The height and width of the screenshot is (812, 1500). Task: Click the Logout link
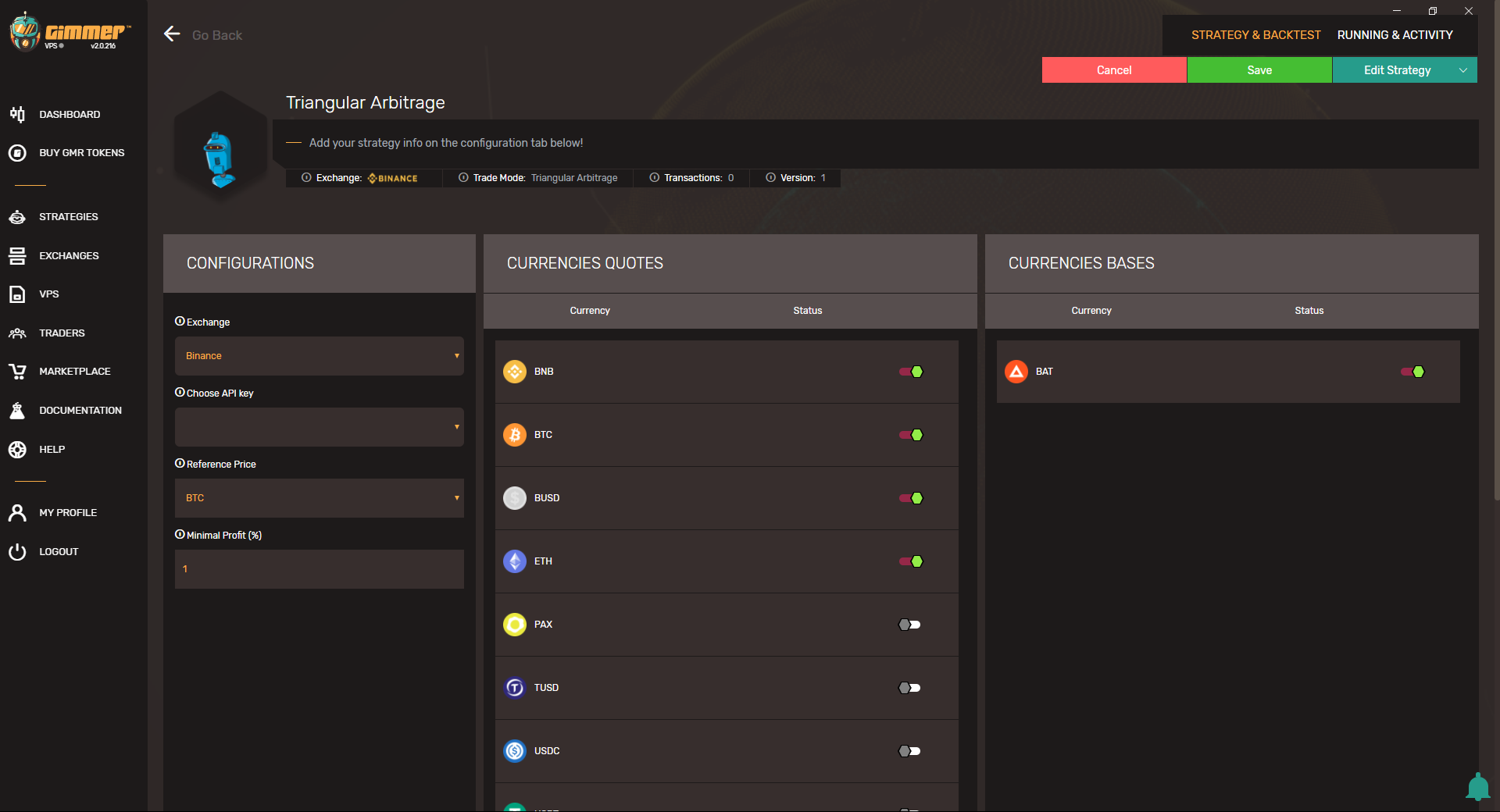click(59, 552)
